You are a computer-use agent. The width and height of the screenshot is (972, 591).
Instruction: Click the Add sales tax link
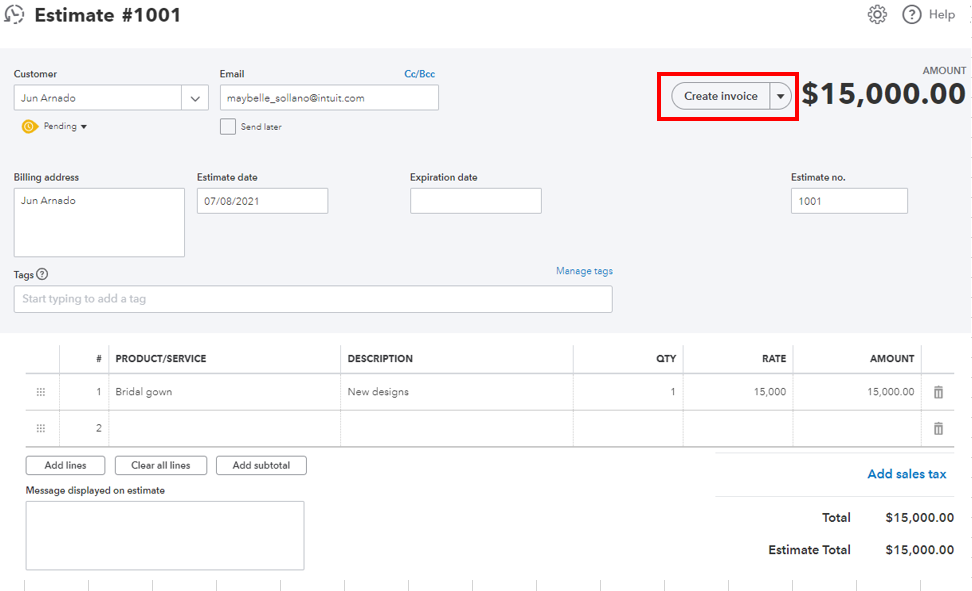(x=906, y=474)
